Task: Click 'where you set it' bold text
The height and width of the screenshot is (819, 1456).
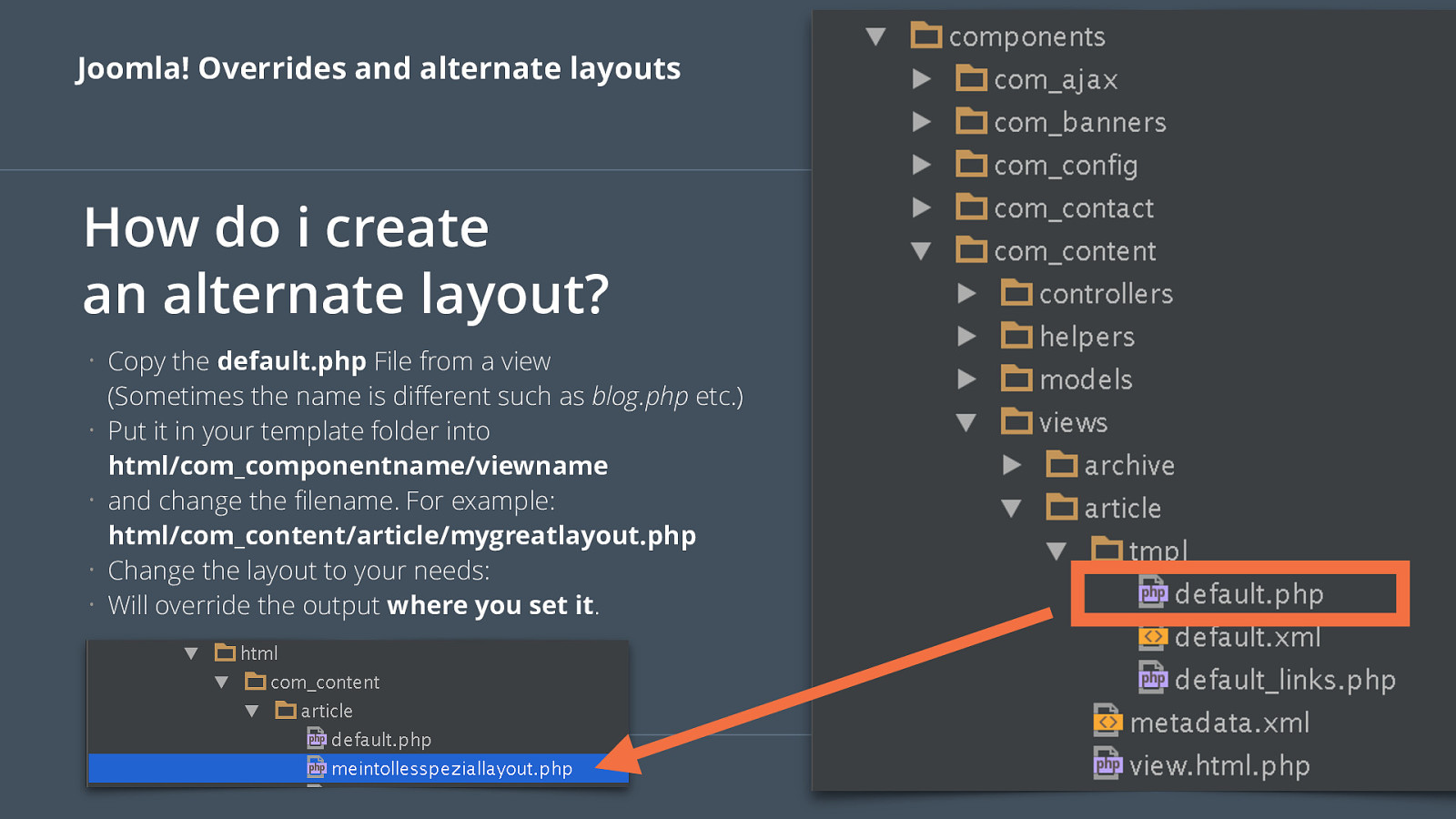Action: pyautogui.click(x=490, y=605)
